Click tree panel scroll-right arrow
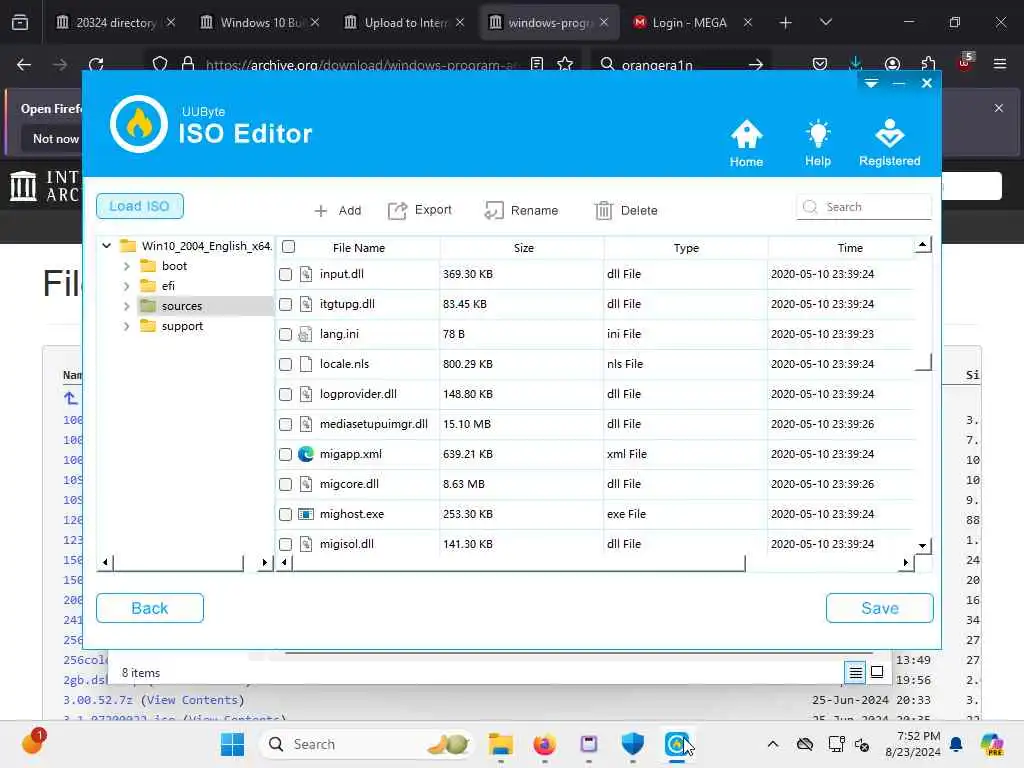The height and width of the screenshot is (768, 1024). [x=264, y=562]
